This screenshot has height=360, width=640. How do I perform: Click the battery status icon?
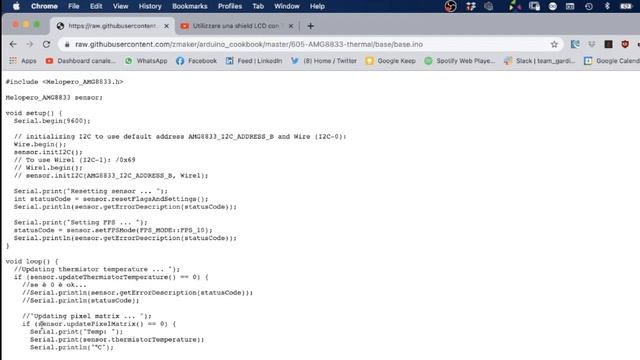coord(626,6)
